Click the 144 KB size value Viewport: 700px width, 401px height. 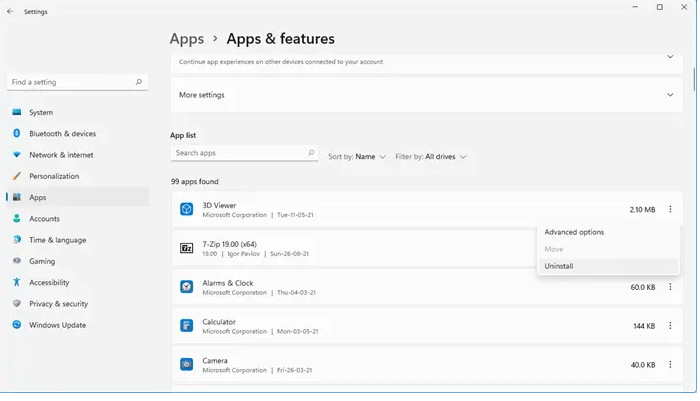tap(644, 326)
